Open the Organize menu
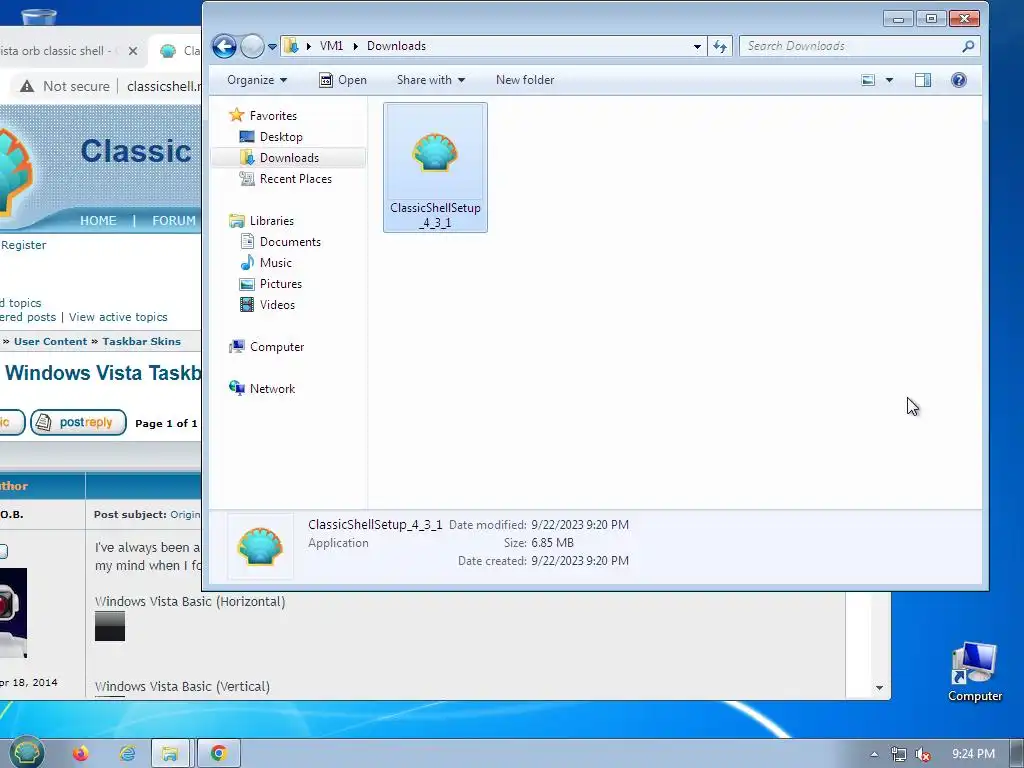 click(x=257, y=80)
